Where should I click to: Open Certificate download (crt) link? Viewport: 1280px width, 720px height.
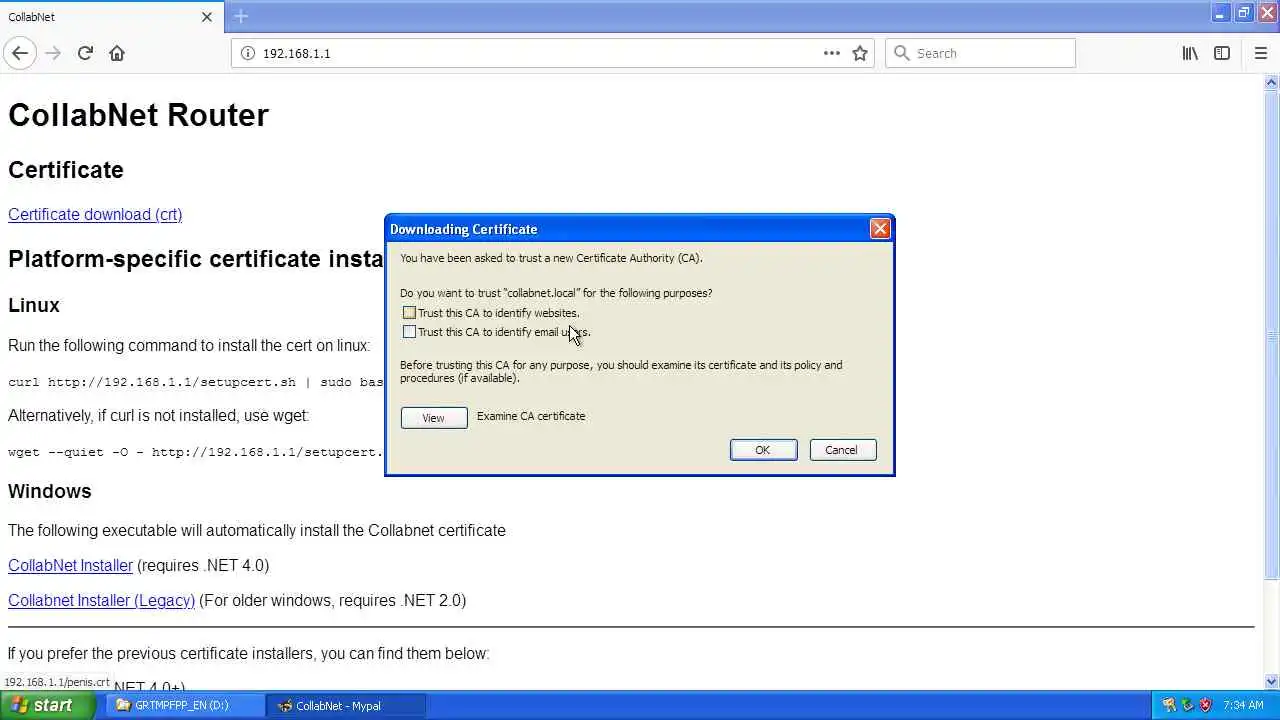(x=95, y=214)
